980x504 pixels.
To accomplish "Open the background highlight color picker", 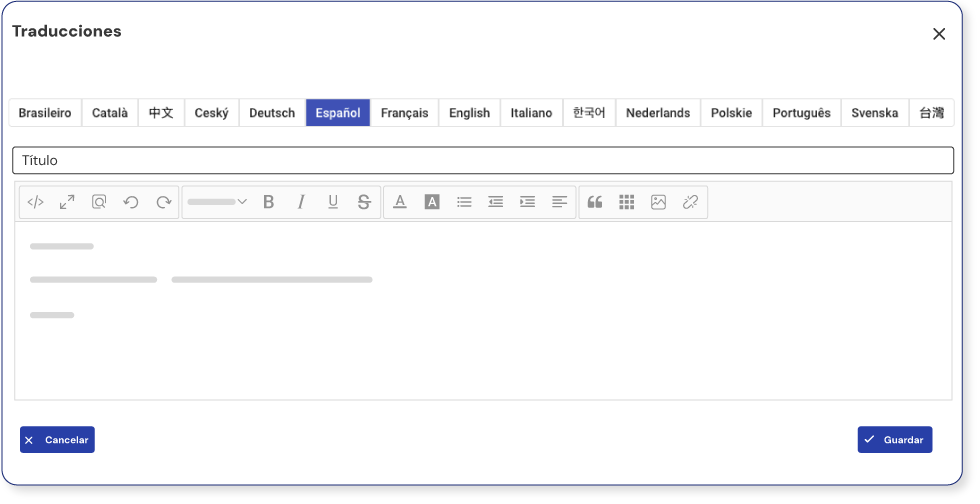I will coord(432,201).
